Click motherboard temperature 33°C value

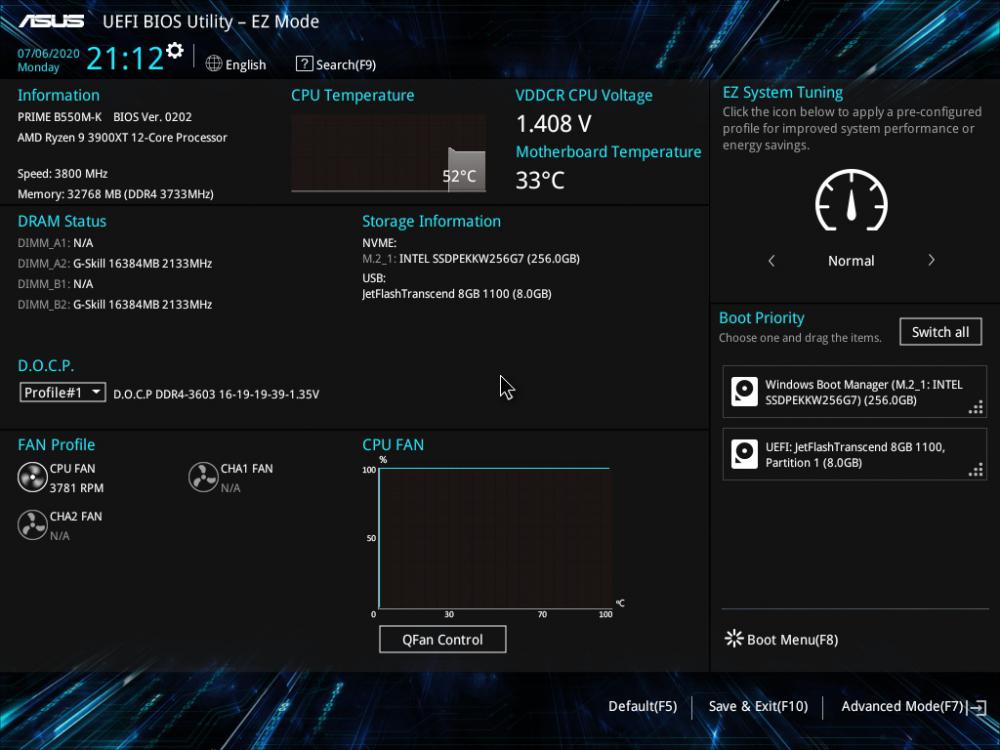click(x=540, y=180)
